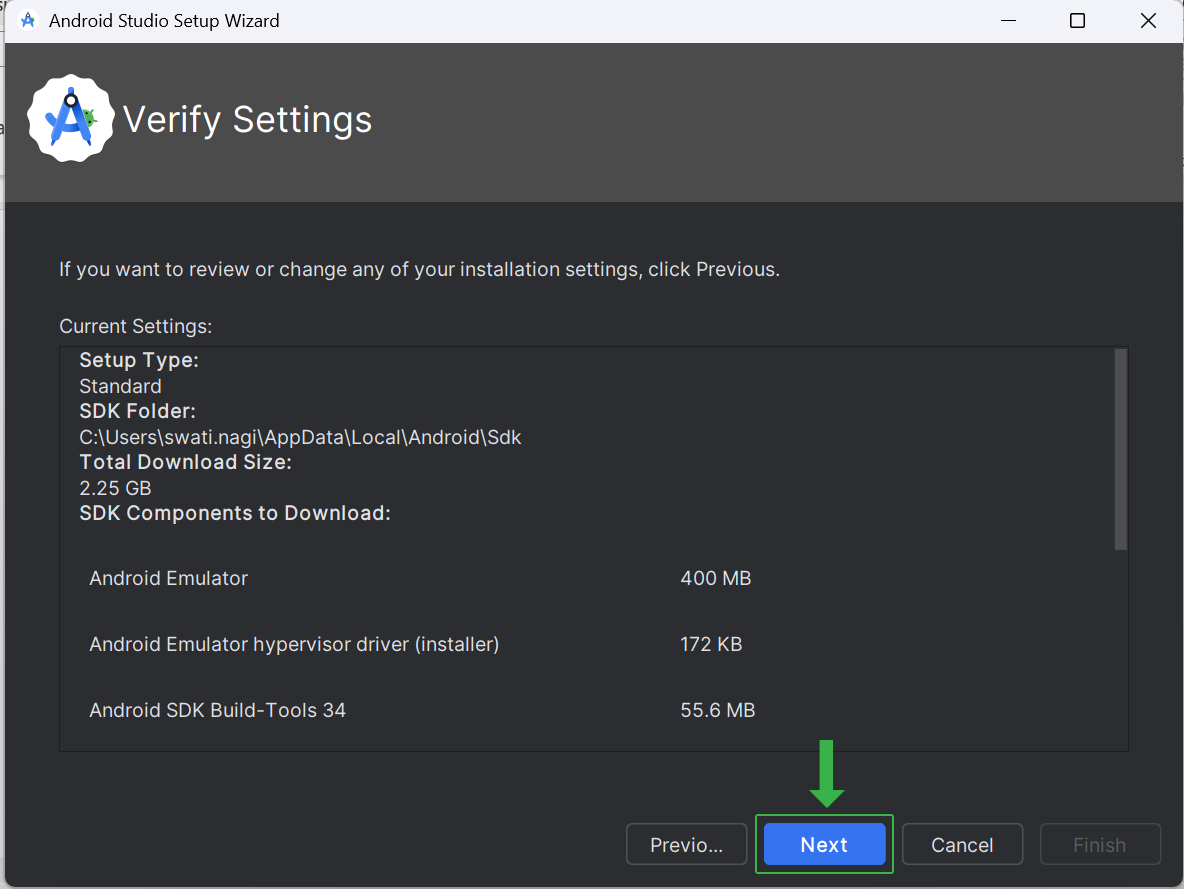Image resolution: width=1184 pixels, height=889 pixels.
Task: Go back with the Previous button
Action: (x=686, y=844)
